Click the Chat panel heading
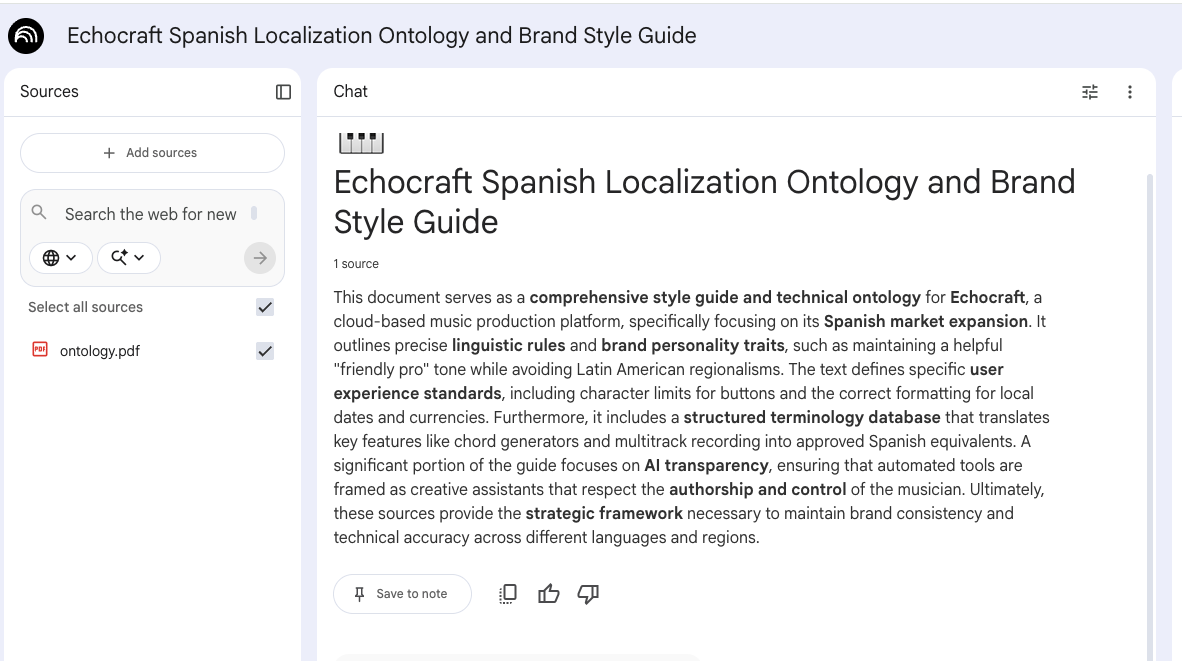This screenshot has height=661, width=1182. pyautogui.click(x=351, y=91)
